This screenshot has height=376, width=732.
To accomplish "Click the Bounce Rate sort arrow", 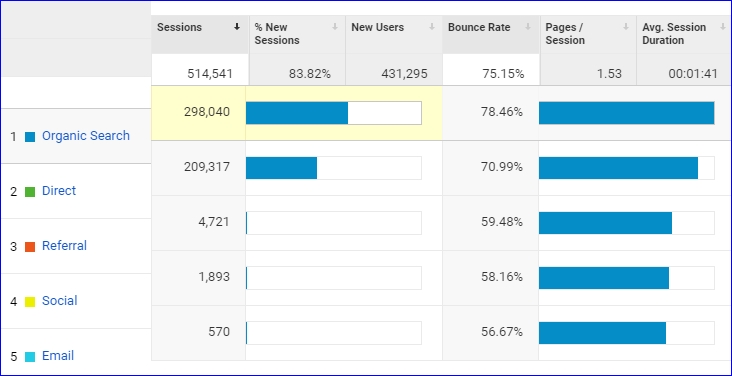I will 528,27.
